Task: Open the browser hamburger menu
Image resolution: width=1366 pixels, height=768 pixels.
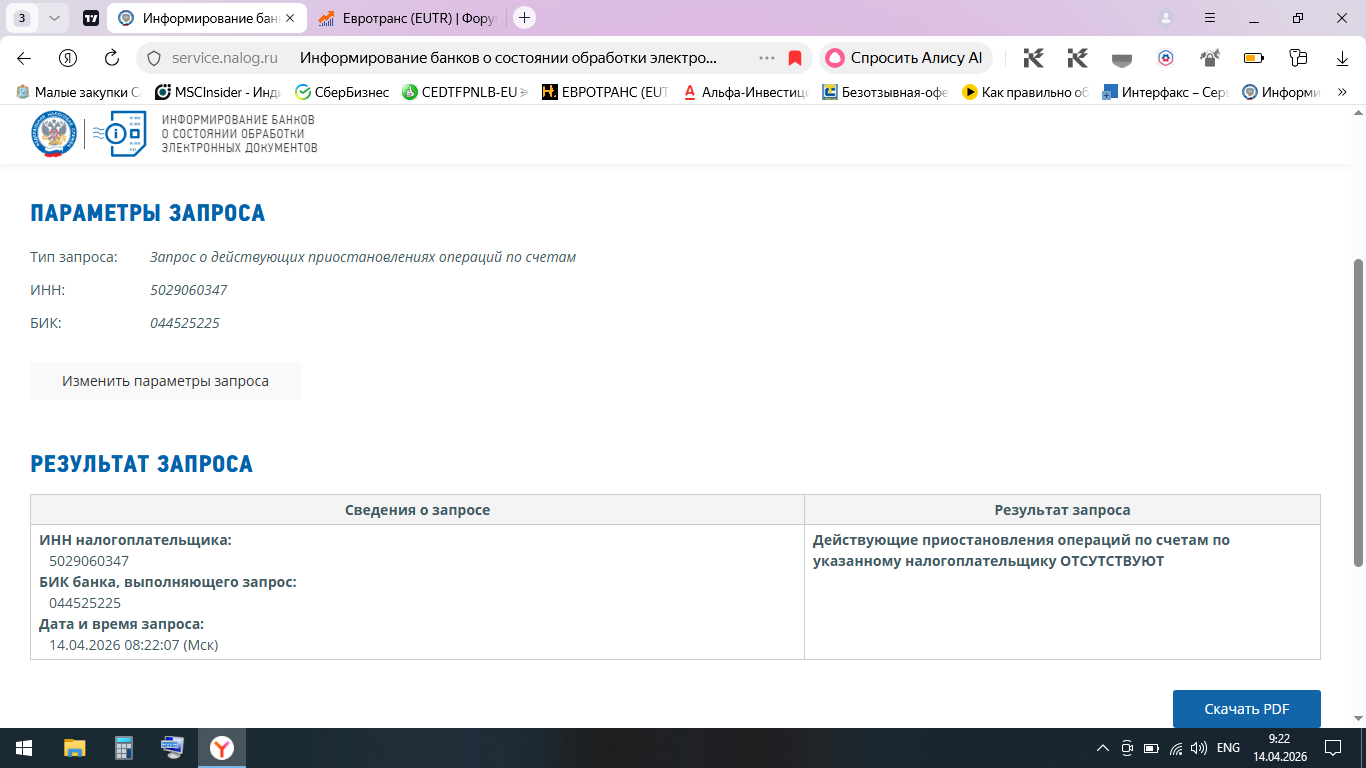Action: [x=1210, y=18]
